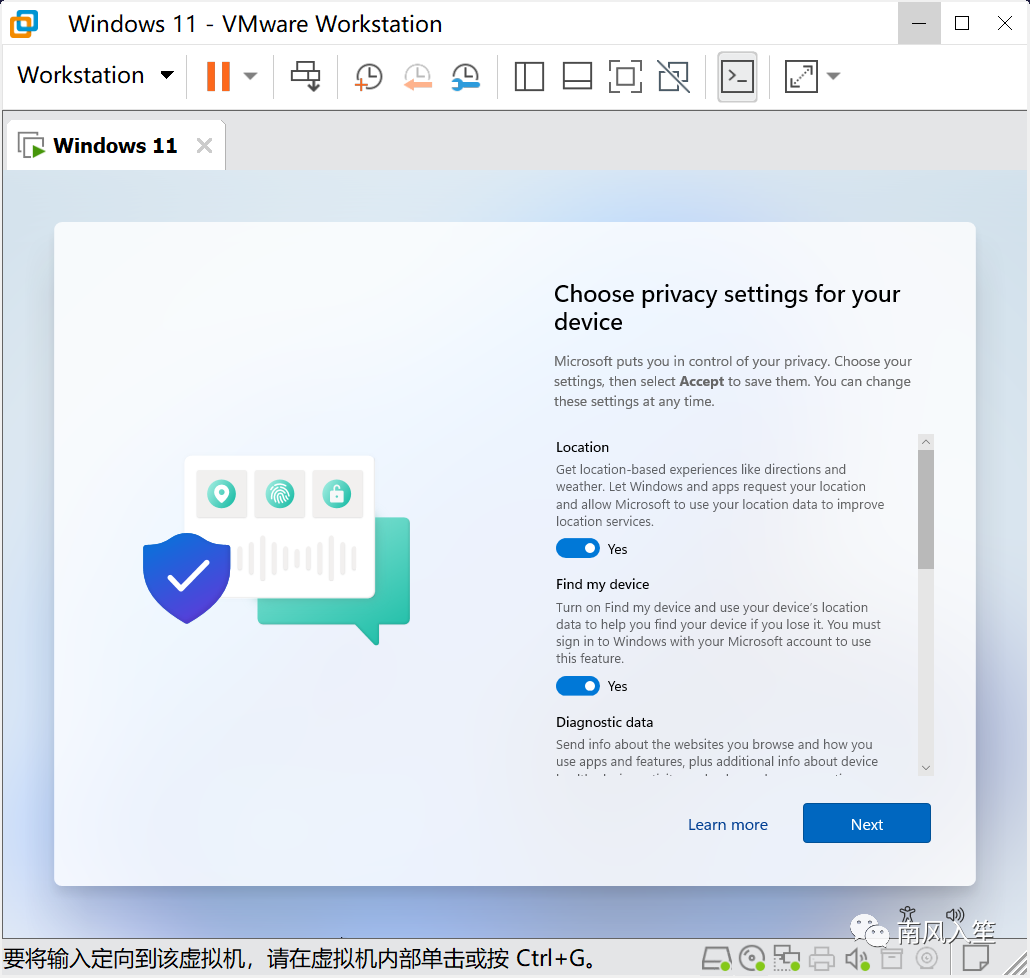This screenshot has height=978, width=1030.
Task: Click the sound card status icon
Action: coord(857,959)
